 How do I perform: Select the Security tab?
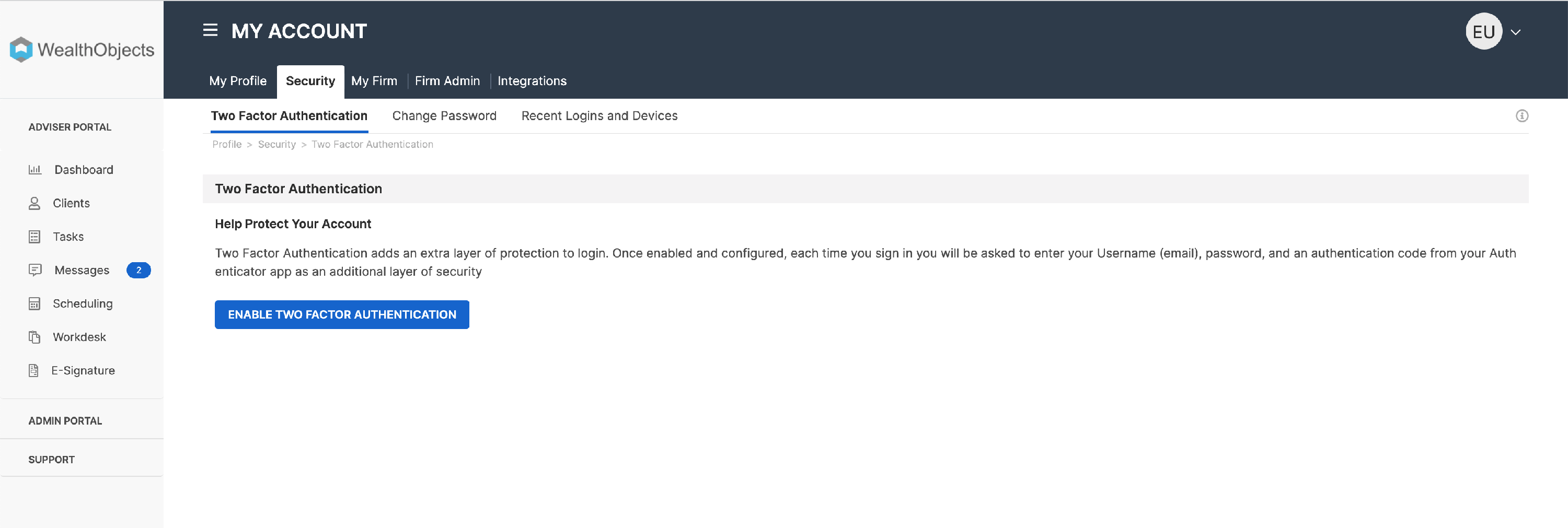310,81
